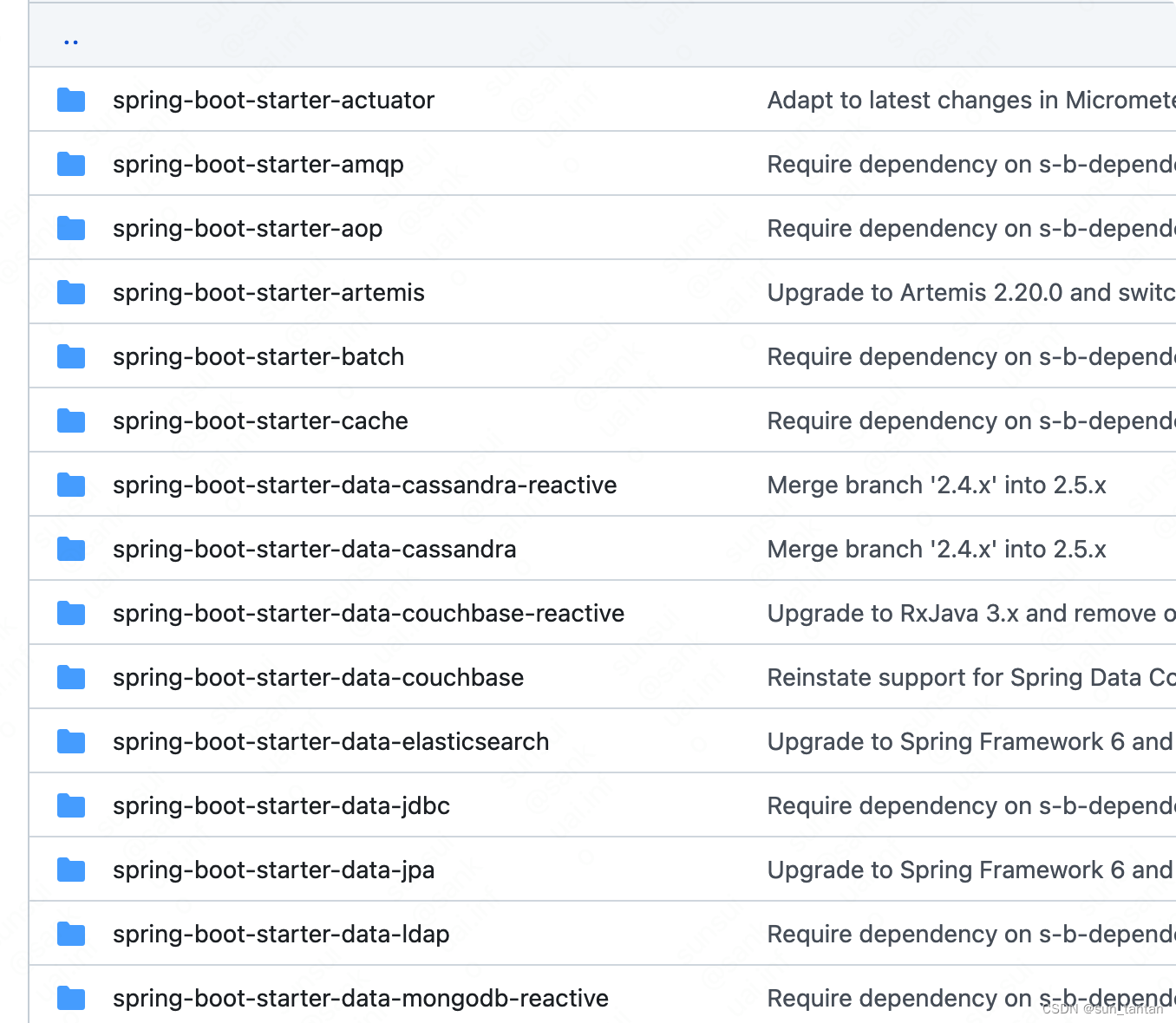This screenshot has width=1176, height=1023.
Task: Open spring-boot-starter-amqp folder
Action: pyautogui.click(x=258, y=165)
